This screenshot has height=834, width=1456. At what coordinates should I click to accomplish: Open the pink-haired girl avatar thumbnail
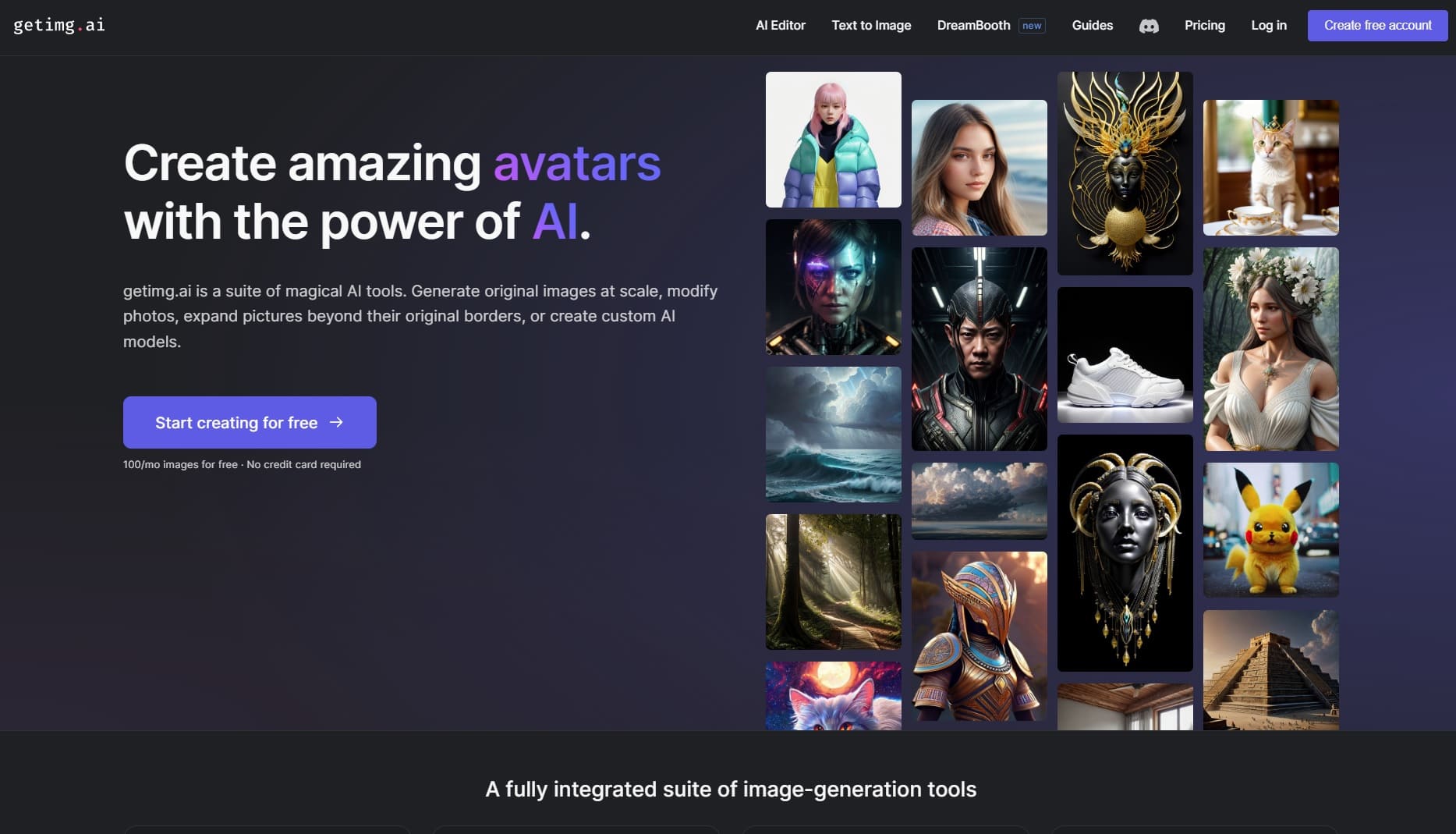point(833,140)
